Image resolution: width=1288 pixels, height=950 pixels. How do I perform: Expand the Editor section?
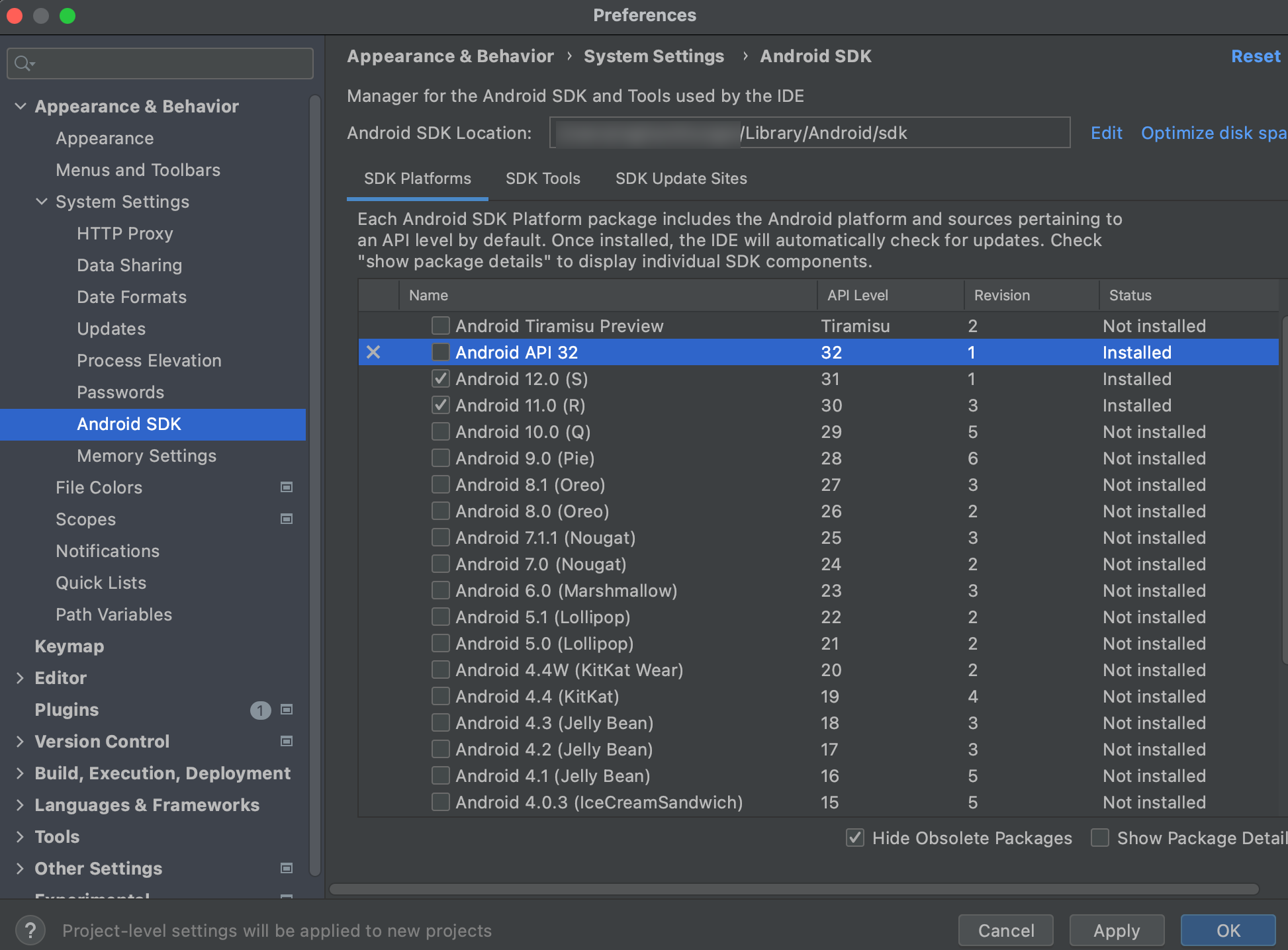point(19,677)
